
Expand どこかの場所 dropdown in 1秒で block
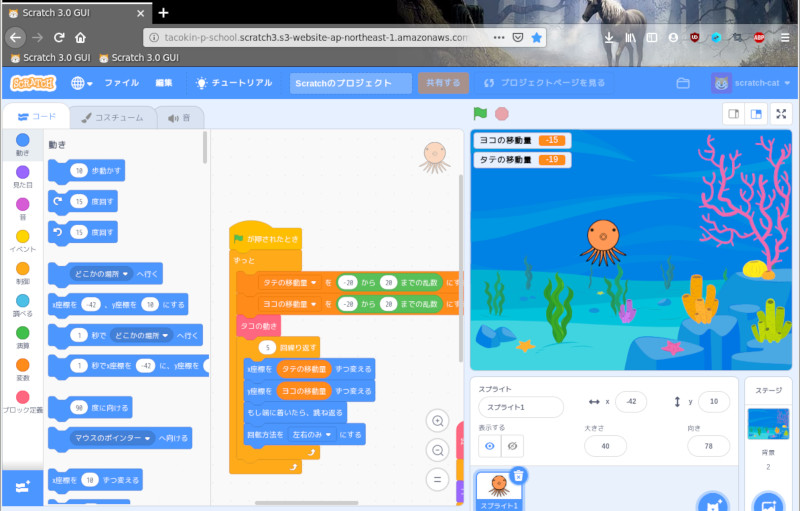click(141, 336)
